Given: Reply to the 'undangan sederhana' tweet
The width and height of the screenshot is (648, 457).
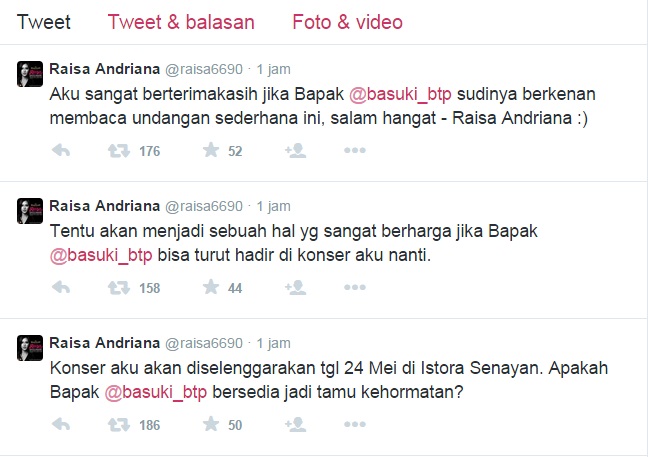Looking at the screenshot, I should [x=61, y=150].
